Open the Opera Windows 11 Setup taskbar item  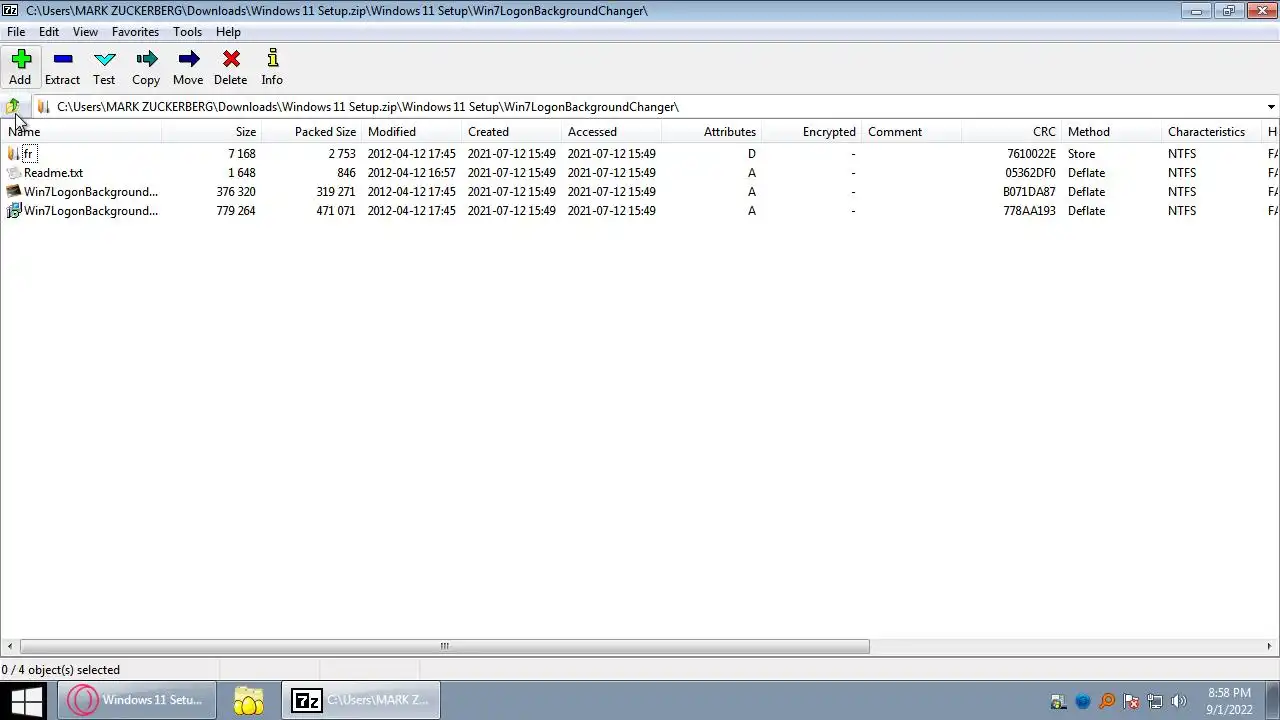point(136,700)
